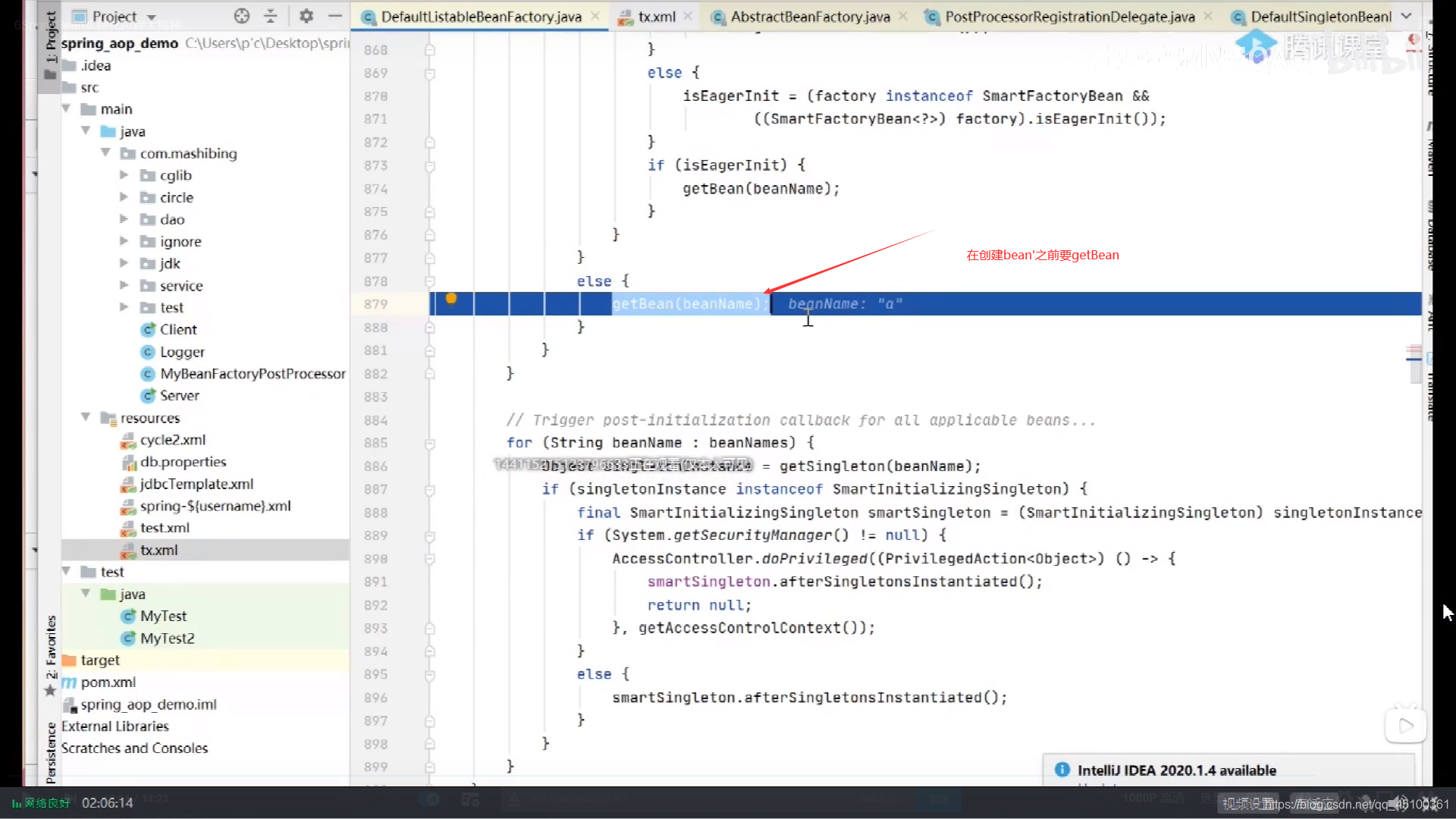Close the AbstractBeanFactory.java tab
The height and width of the screenshot is (819, 1456).
tap(903, 16)
